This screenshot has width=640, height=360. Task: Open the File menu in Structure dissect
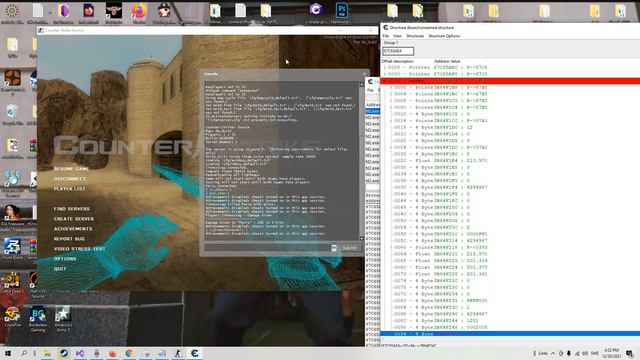(385, 36)
